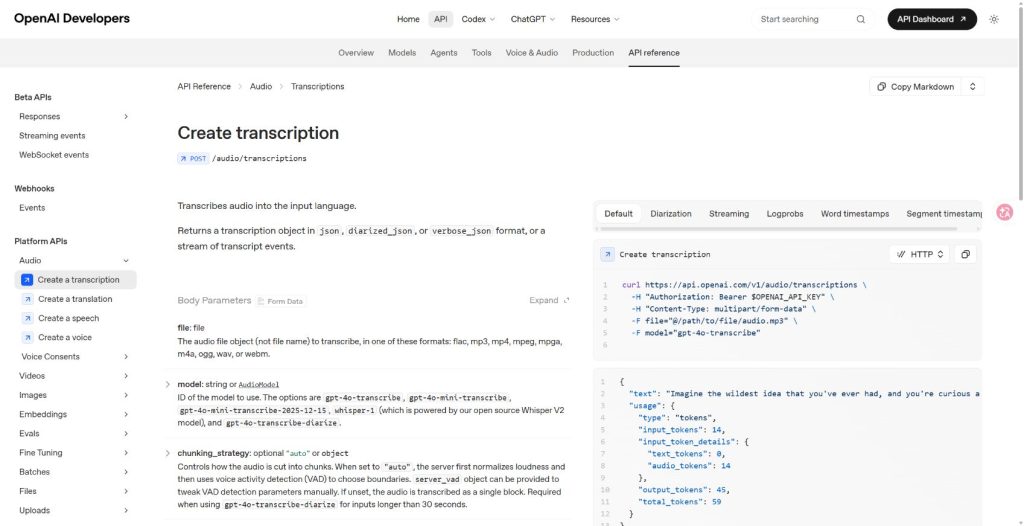Open the Resources menu
The image size is (1024, 526).
point(595,20)
